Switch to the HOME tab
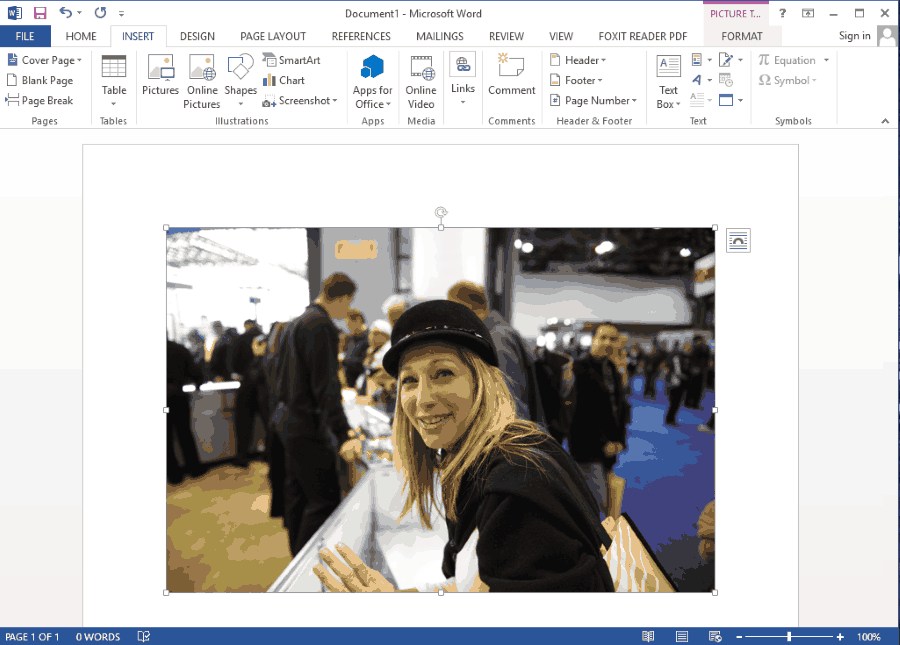The height and width of the screenshot is (645, 900). (x=81, y=36)
